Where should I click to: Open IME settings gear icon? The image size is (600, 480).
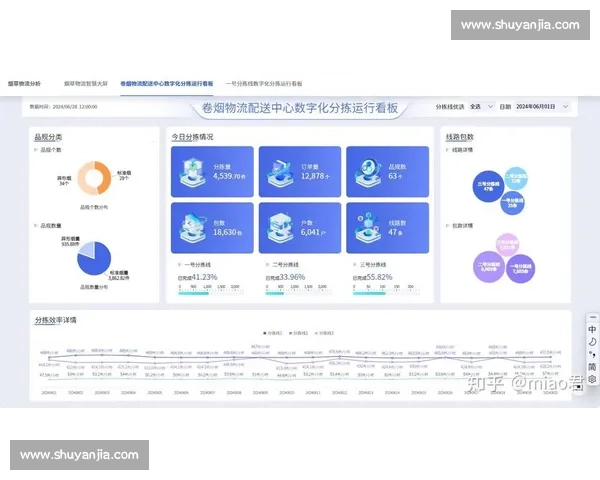tap(592, 379)
